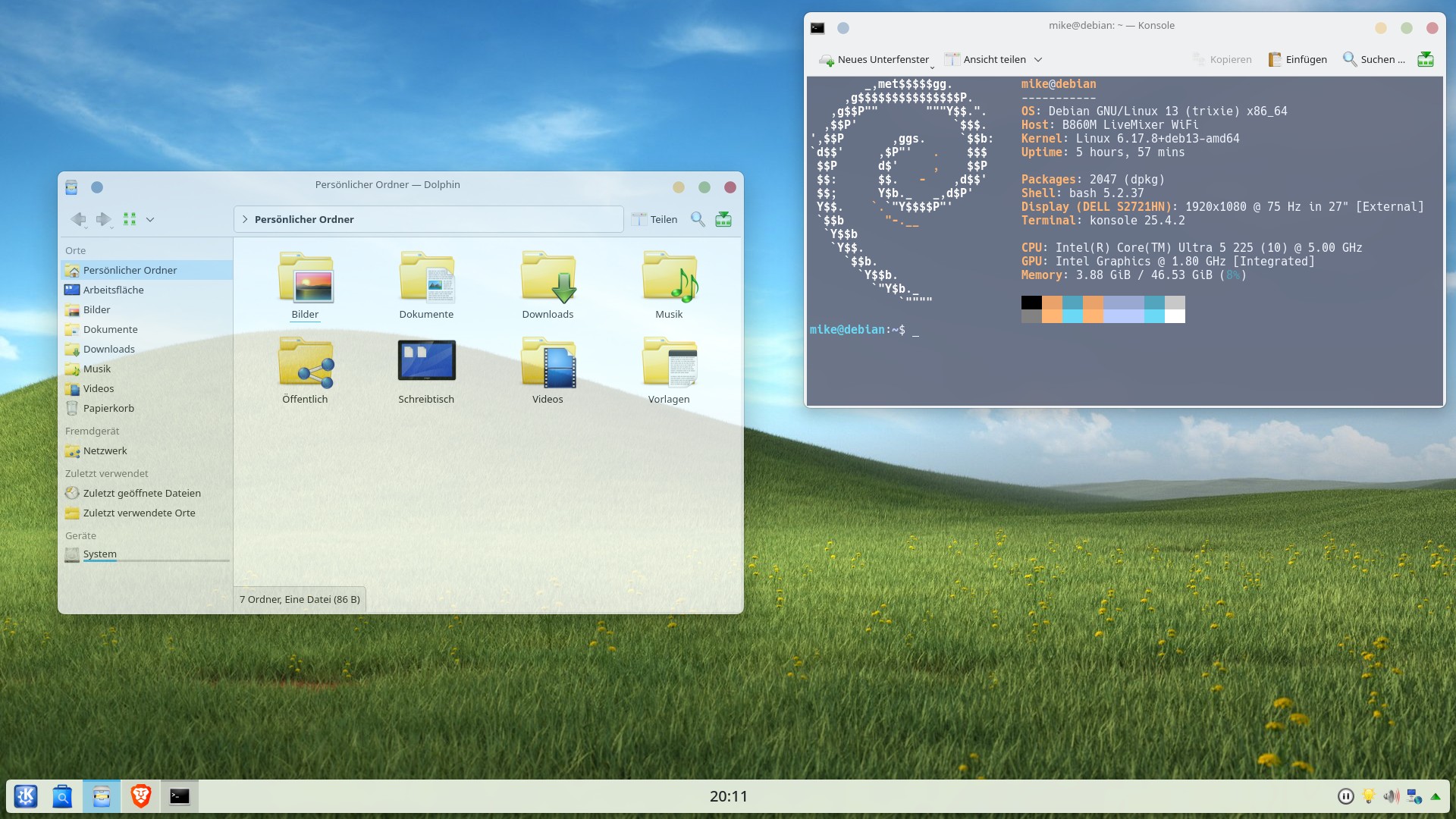Click the Konsole green menu icon
1456x819 pixels.
(x=1426, y=59)
